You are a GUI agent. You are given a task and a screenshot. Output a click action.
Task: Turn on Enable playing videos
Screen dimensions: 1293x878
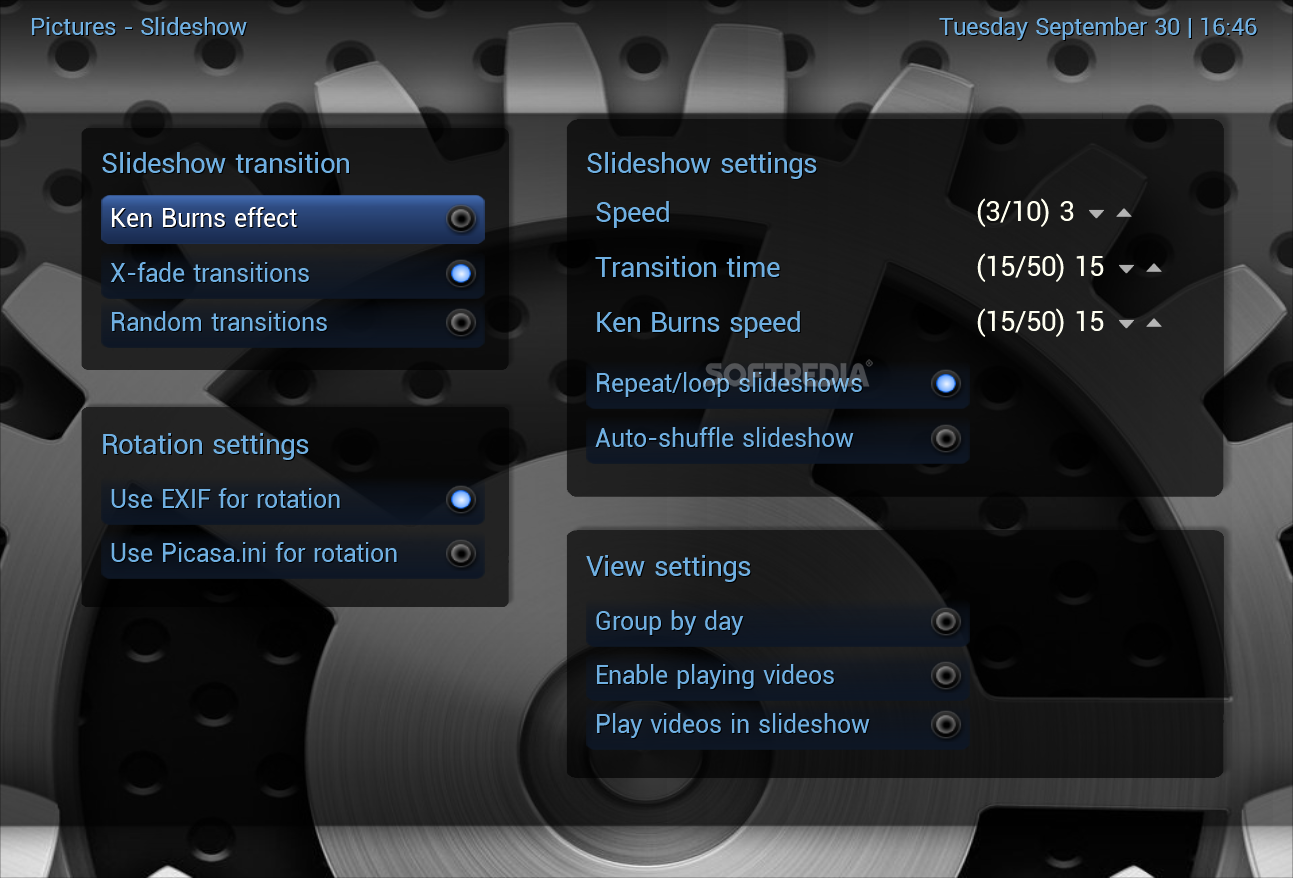[x=945, y=676]
